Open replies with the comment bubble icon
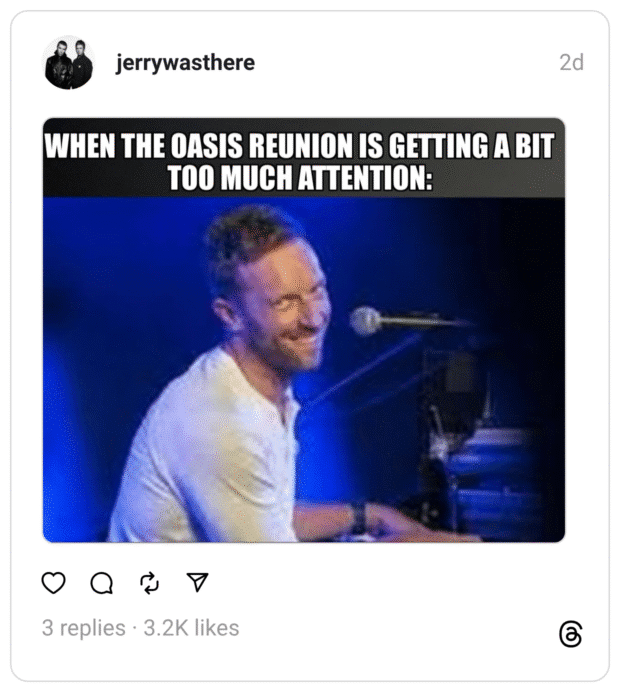Screen dimensions: 620x692 [x=101, y=583]
